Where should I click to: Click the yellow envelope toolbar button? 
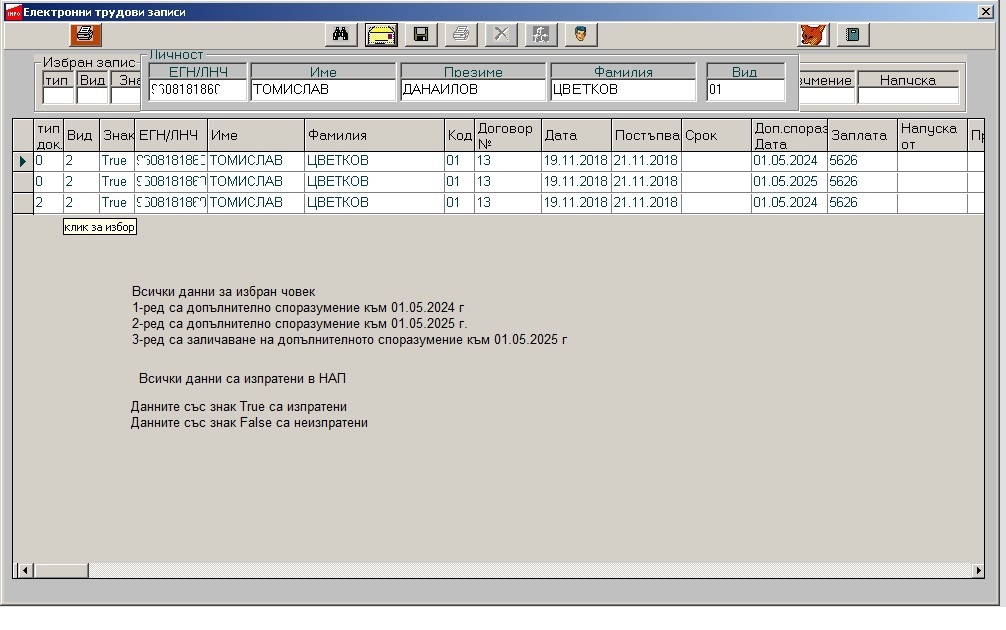point(381,35)
